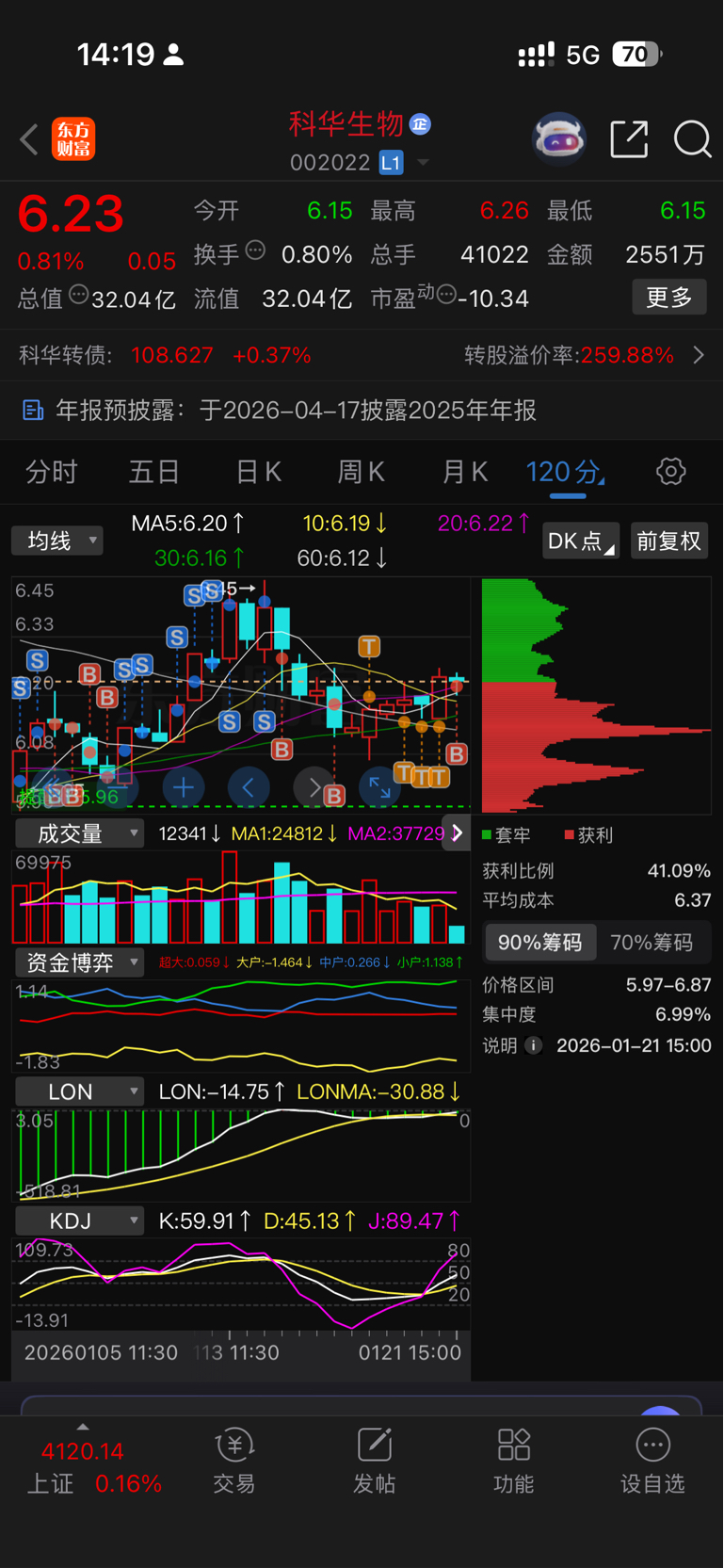The width and height of the screenshot is (724, 1568).
Task: Expand 转股溢价率 row chevron
Action: tap(699, 355)
